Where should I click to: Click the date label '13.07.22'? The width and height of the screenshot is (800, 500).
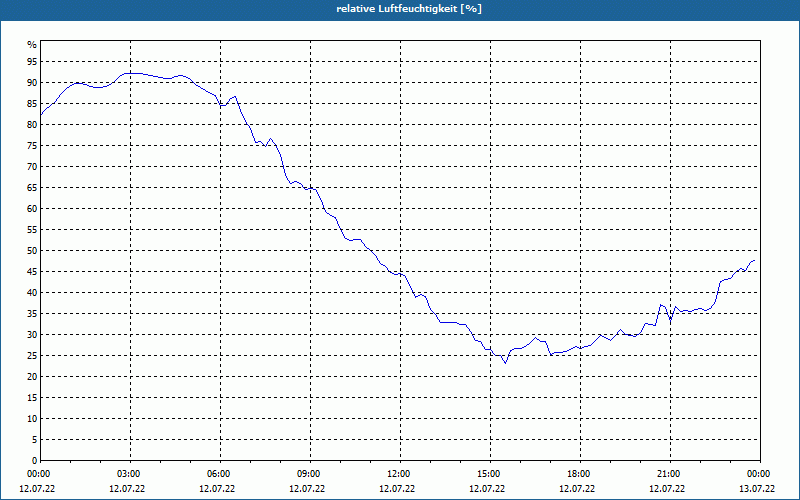pos(757,489)
